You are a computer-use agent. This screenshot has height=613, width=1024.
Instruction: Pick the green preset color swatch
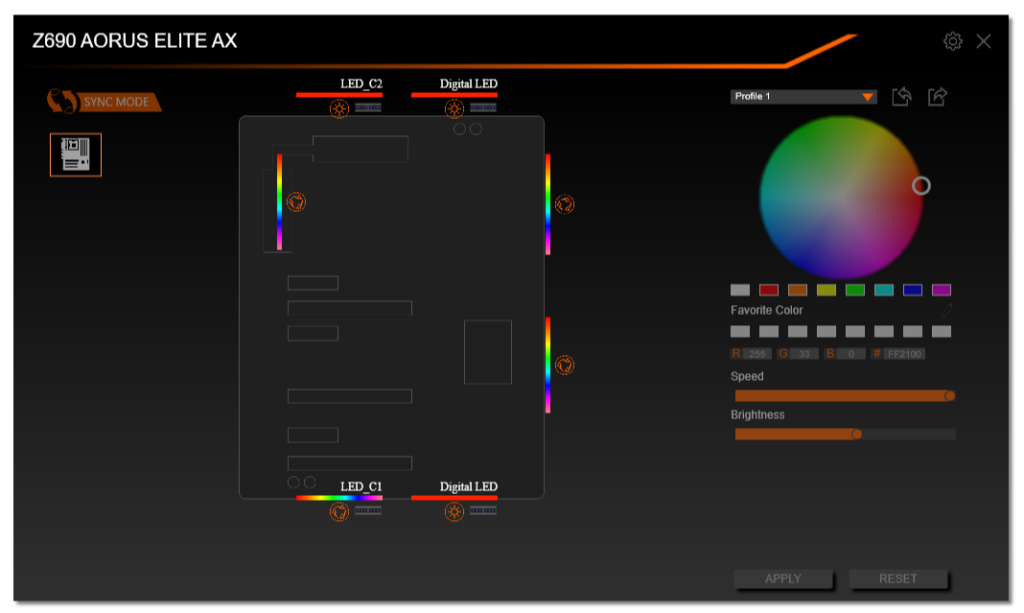(855, 290)
